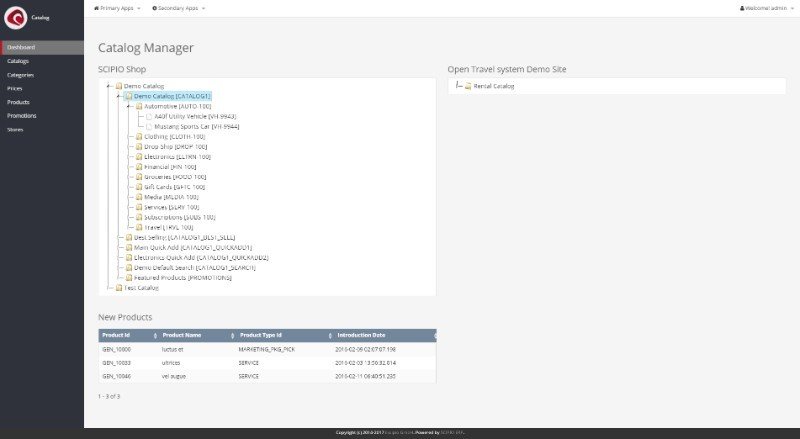Select Electronics [ELTRN-100] in the tree

tap(177, 157)
